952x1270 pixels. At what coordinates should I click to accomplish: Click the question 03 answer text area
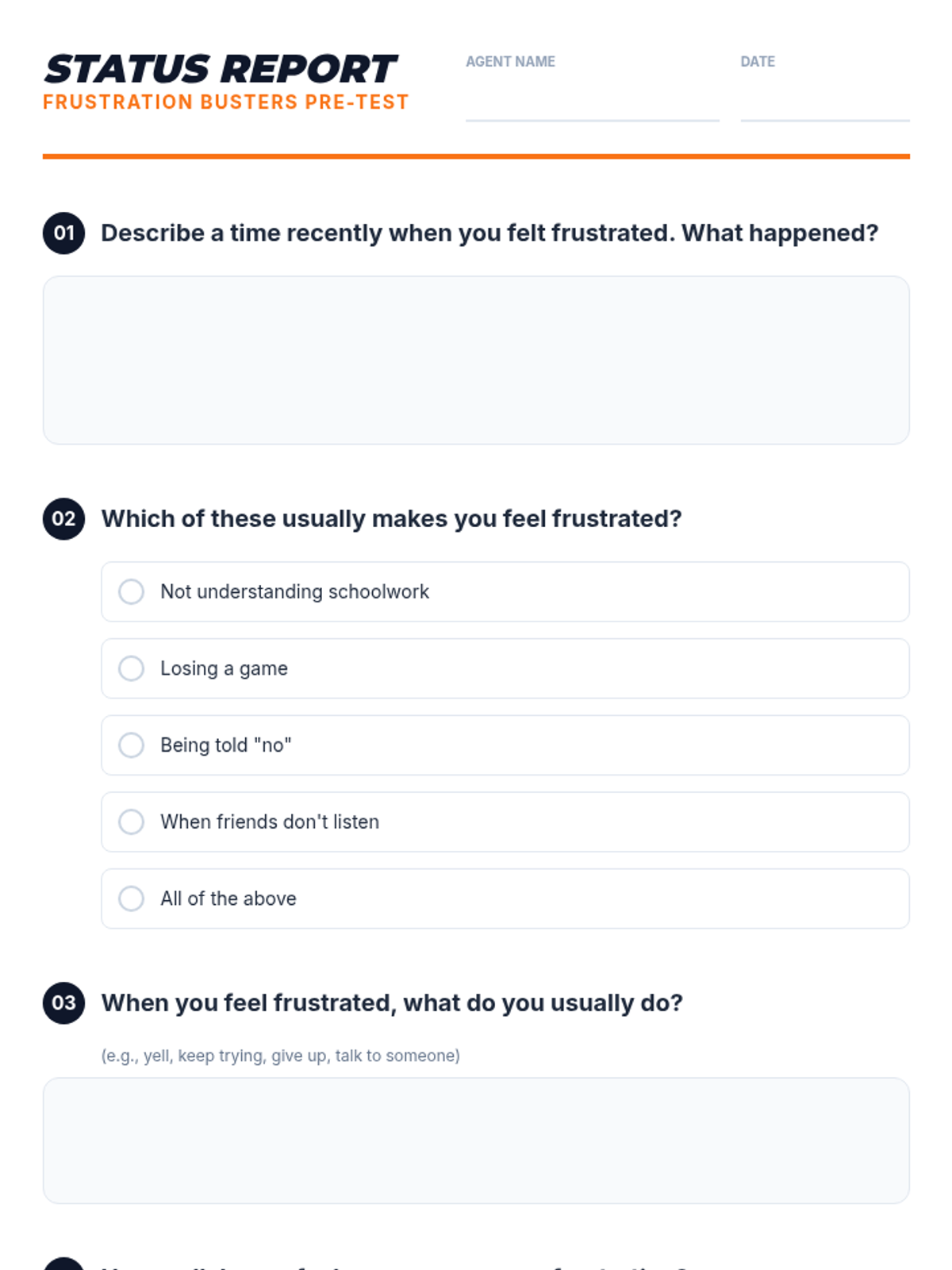coord(476,1141)
